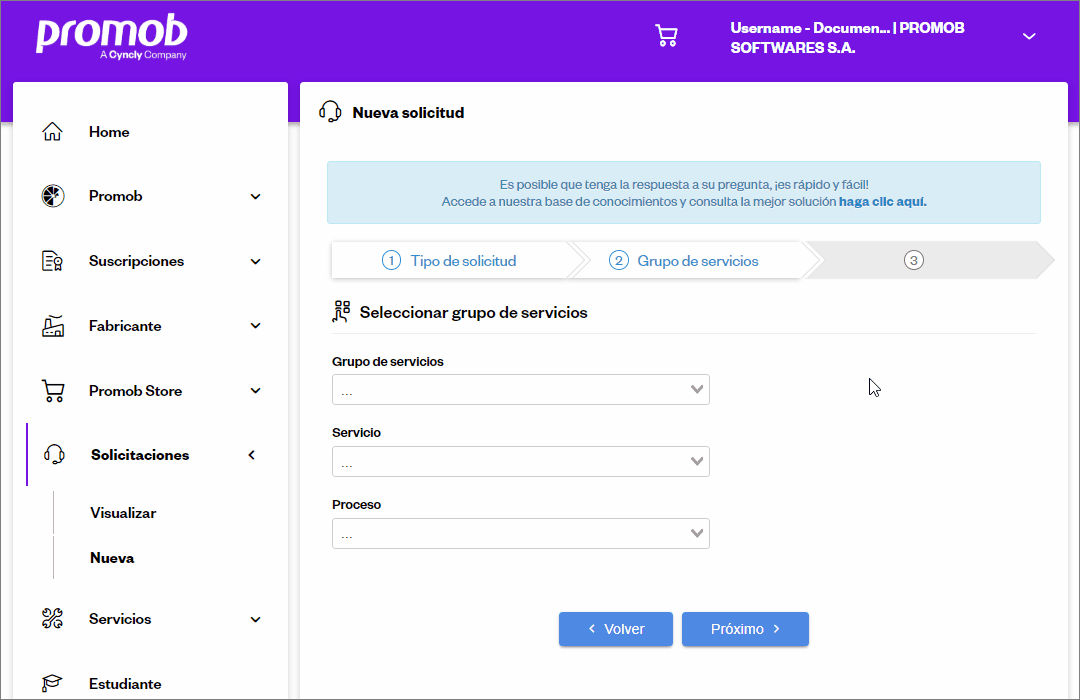Select Fabricante menu item

coord(125,326)
